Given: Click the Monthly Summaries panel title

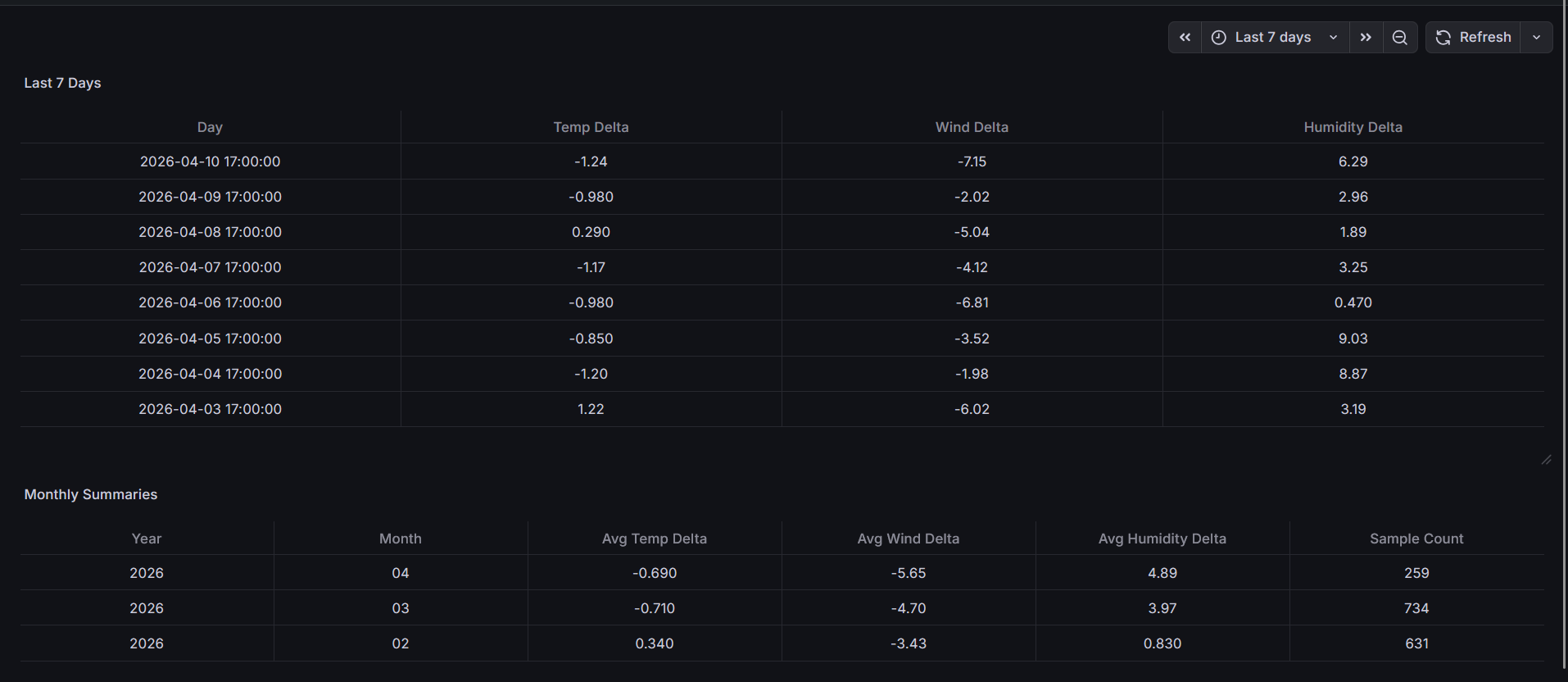Looking at the screenshot, I should [91, 494].
